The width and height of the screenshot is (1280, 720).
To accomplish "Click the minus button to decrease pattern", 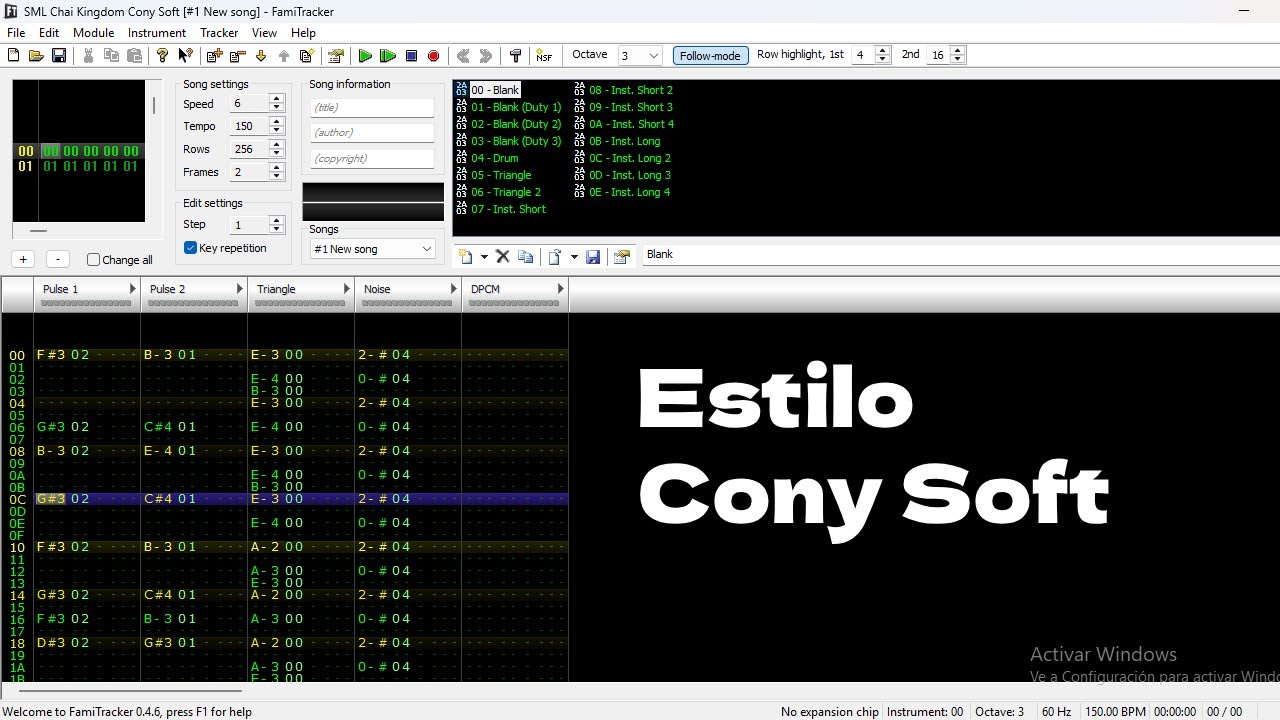I will pyautogui.click(x=58, y=259).
